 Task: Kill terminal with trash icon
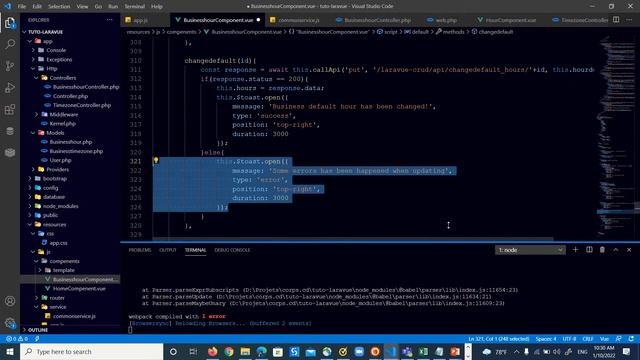click(x=602, y=250)
